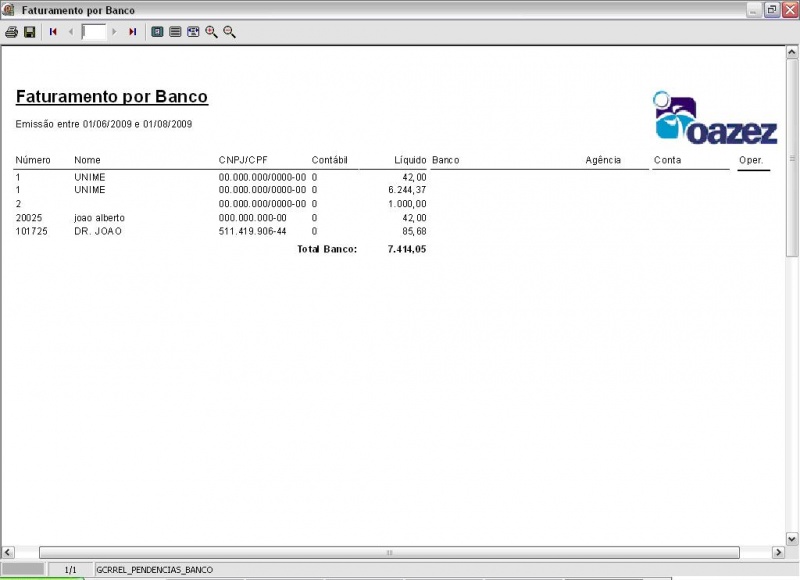This screenshot has height=580, width=800.
Task: Click GCRREL_PENDENCIAS_BANCO in status bar
Action: 155,570
